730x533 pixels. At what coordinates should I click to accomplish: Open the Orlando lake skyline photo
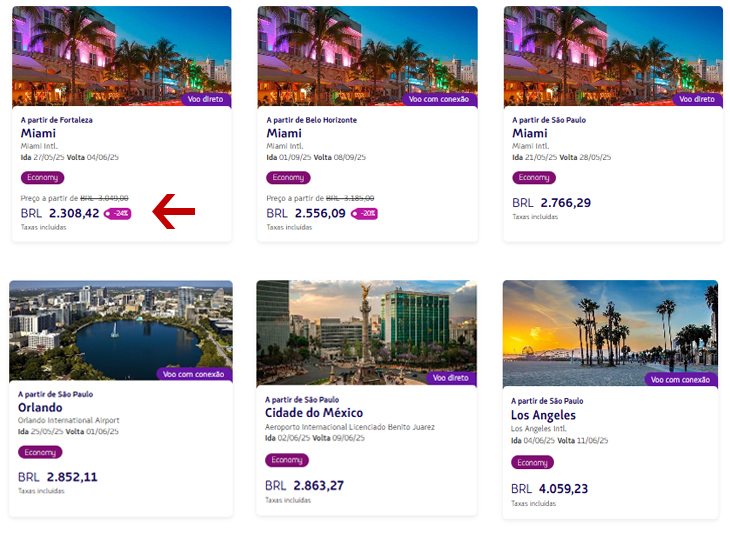click(x=121, y=330)
